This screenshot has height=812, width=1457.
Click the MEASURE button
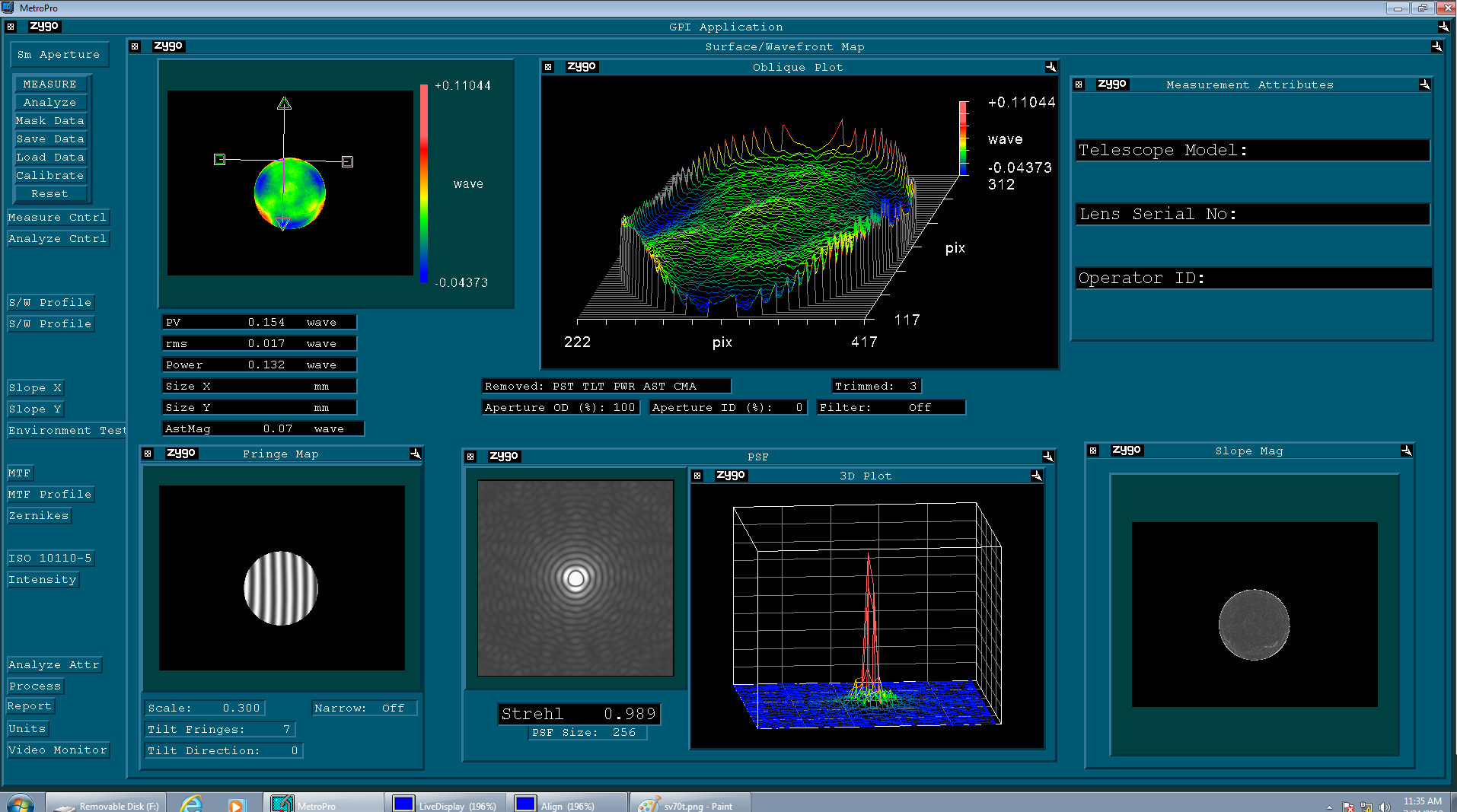tap(50, 84)
